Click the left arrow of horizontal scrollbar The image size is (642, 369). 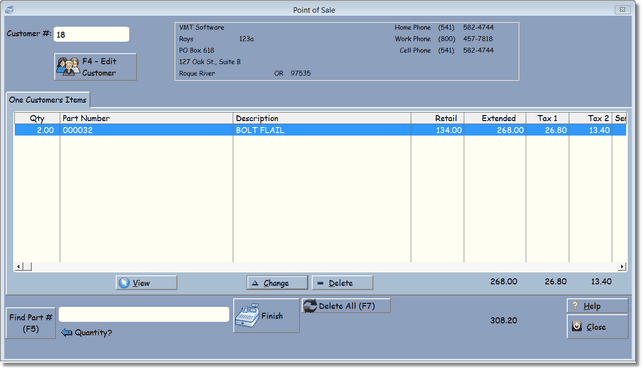click(x=18, y=267)
